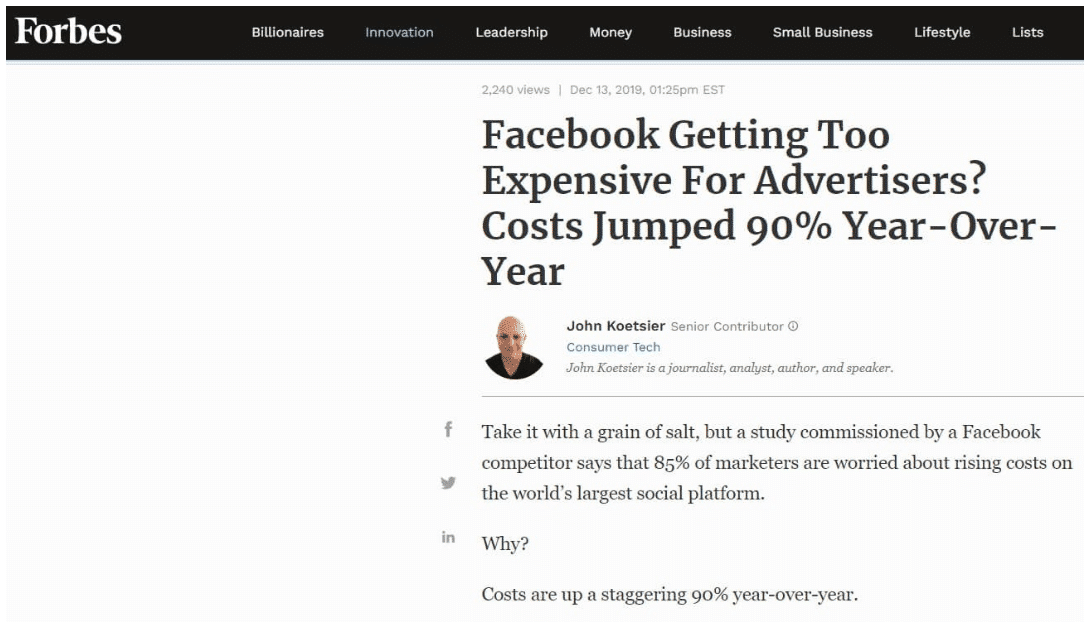Share article via LinkedIn icon
1092x632 pixels.
pyautogui.click(x=448, y=537)
